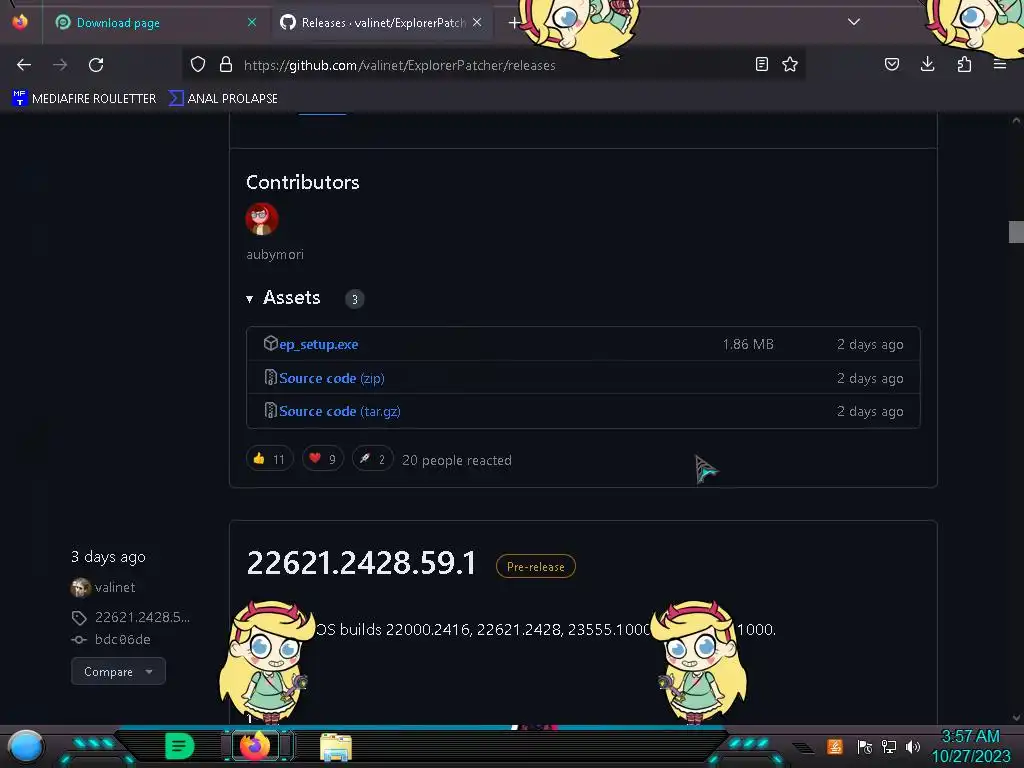Screen dimensions: 1024x768
Task: Click the page vertical scrollbar thumb
Action: pyautogui.click(x=1016, y=232)
